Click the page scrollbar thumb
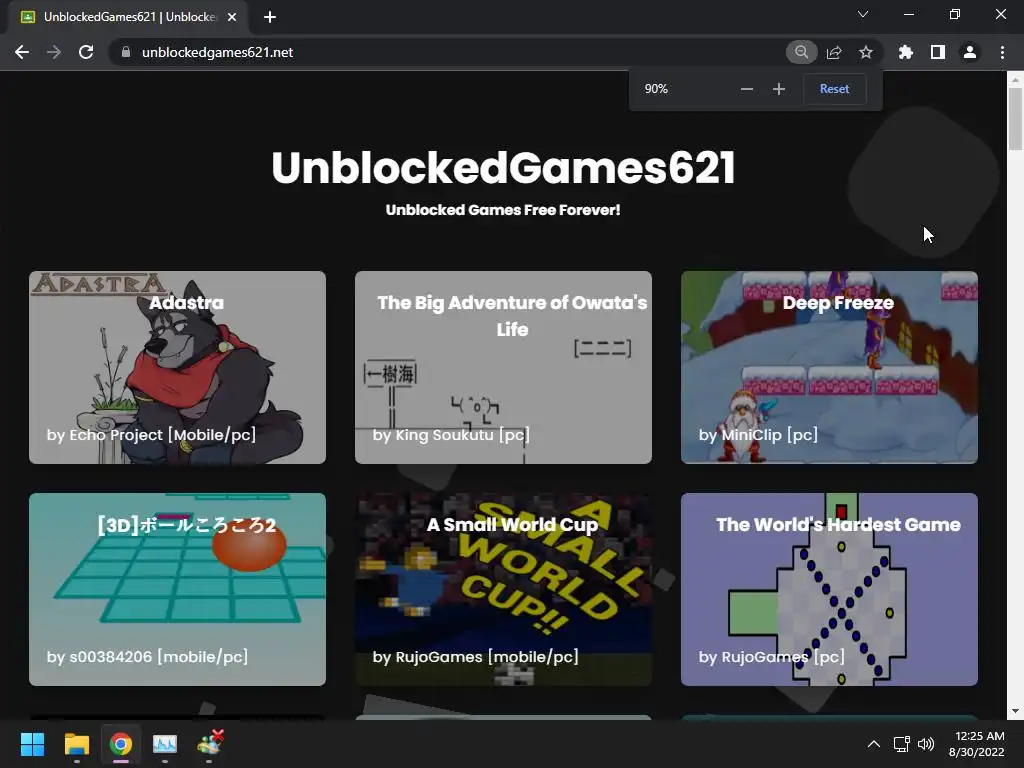Screen dimensions: 1024x768 point(1015,119)
